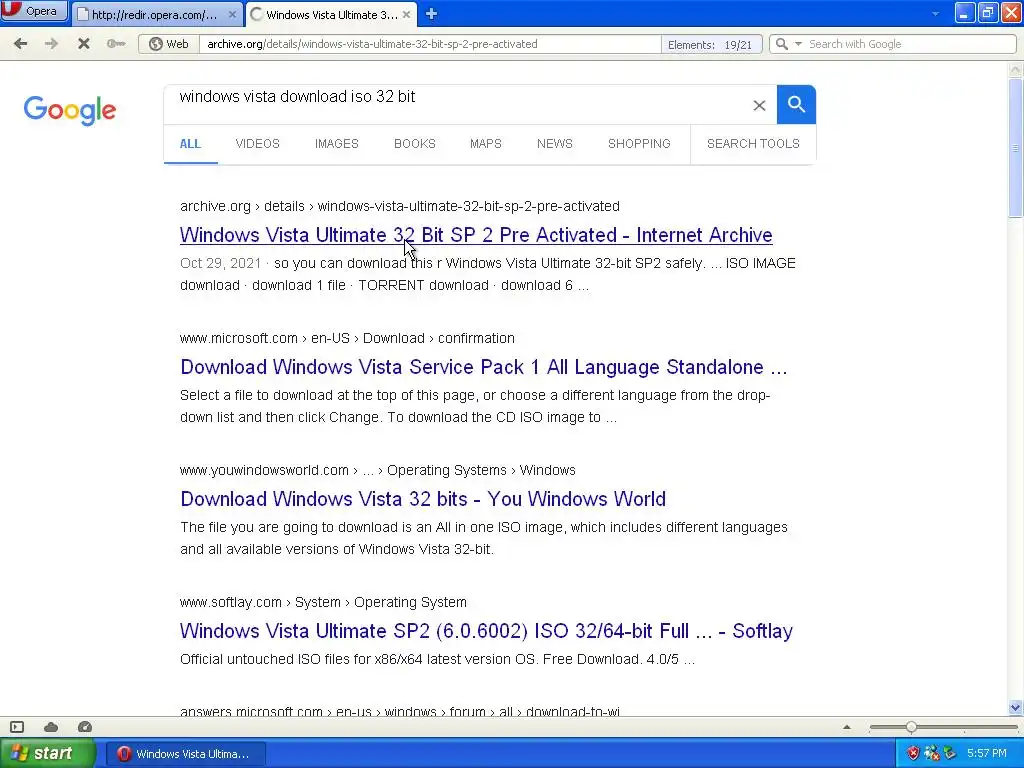Click the arrow beside the zoom slider
Screen dimensions: 1024x768
(847, 727)
